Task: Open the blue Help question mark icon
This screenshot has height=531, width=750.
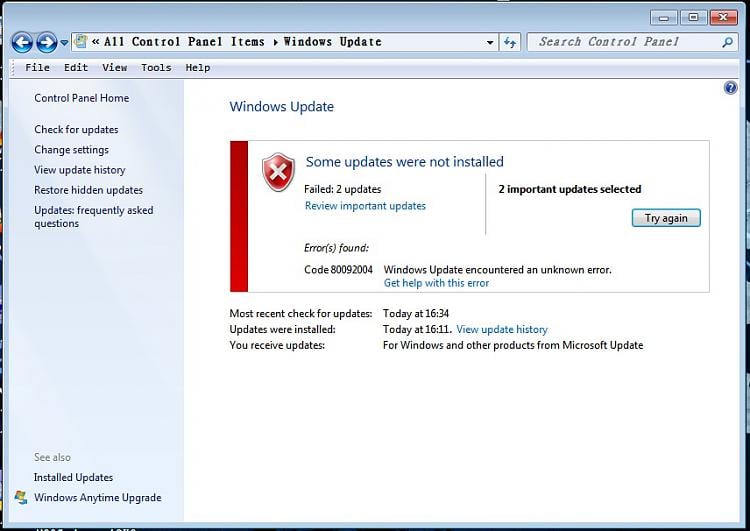Action: [x=730, y=88]
